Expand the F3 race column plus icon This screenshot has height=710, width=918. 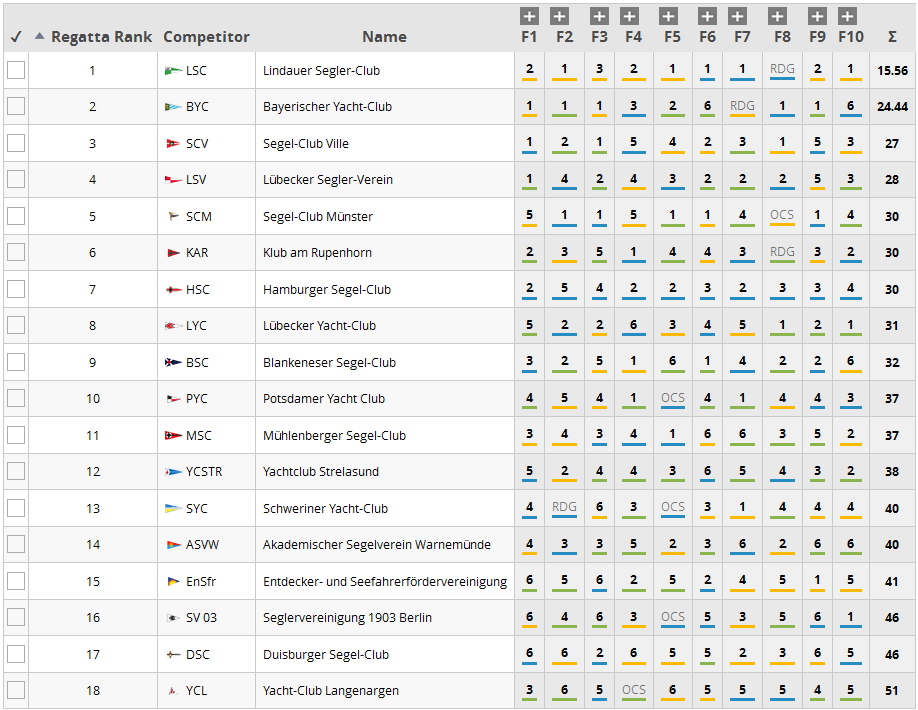pyautogui.click(x=599, y=16)
